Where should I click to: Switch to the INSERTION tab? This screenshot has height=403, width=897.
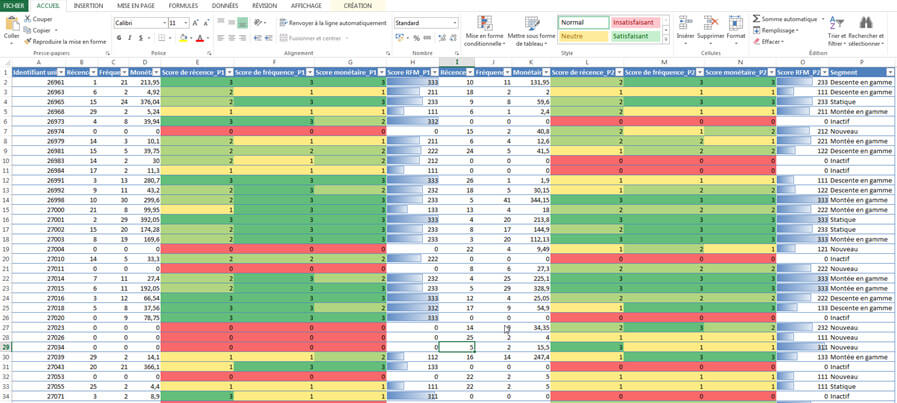(89, 6)
